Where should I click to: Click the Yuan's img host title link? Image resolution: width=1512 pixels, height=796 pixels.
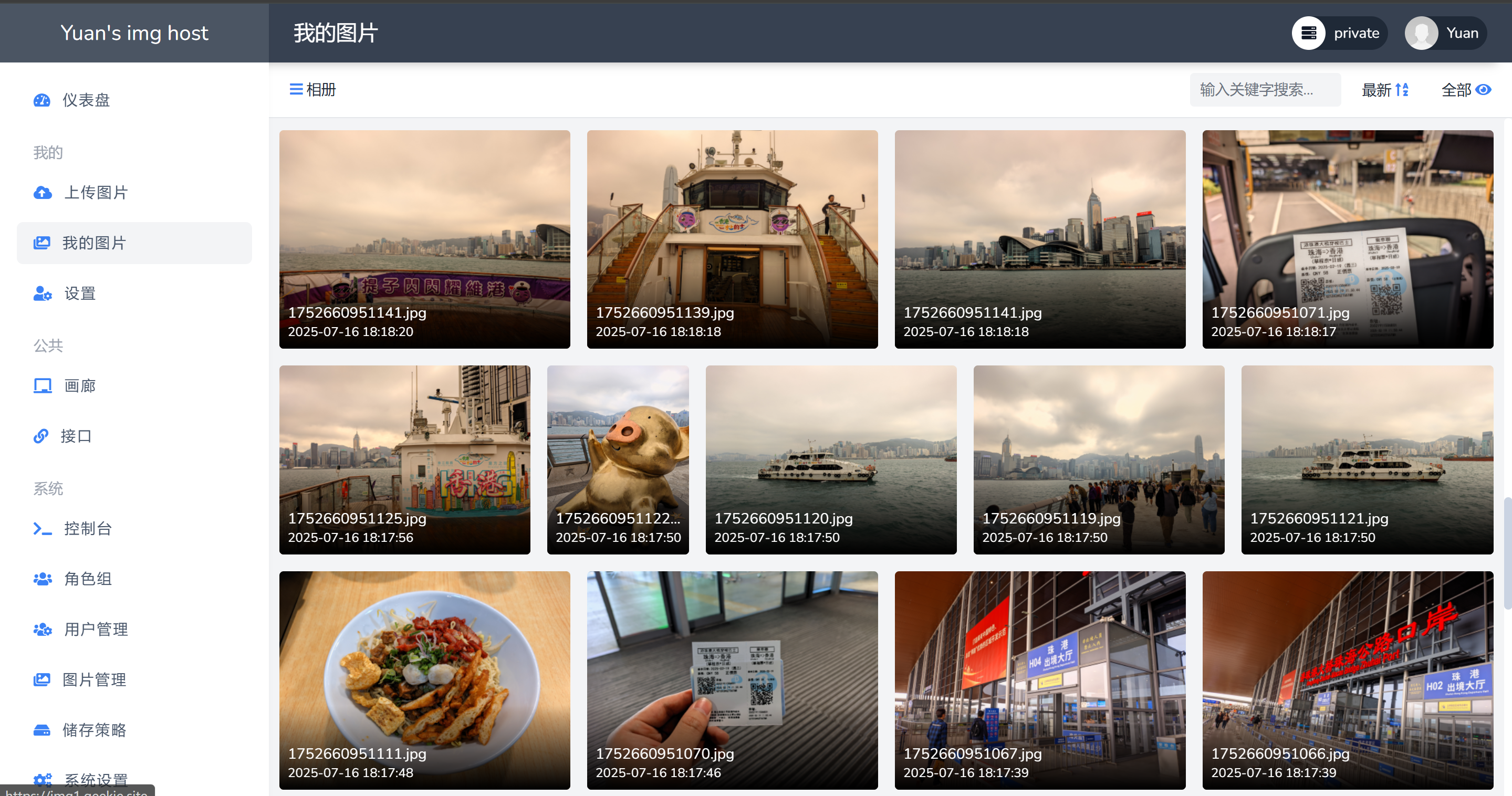pyautogui.click(x=134, y=33)
